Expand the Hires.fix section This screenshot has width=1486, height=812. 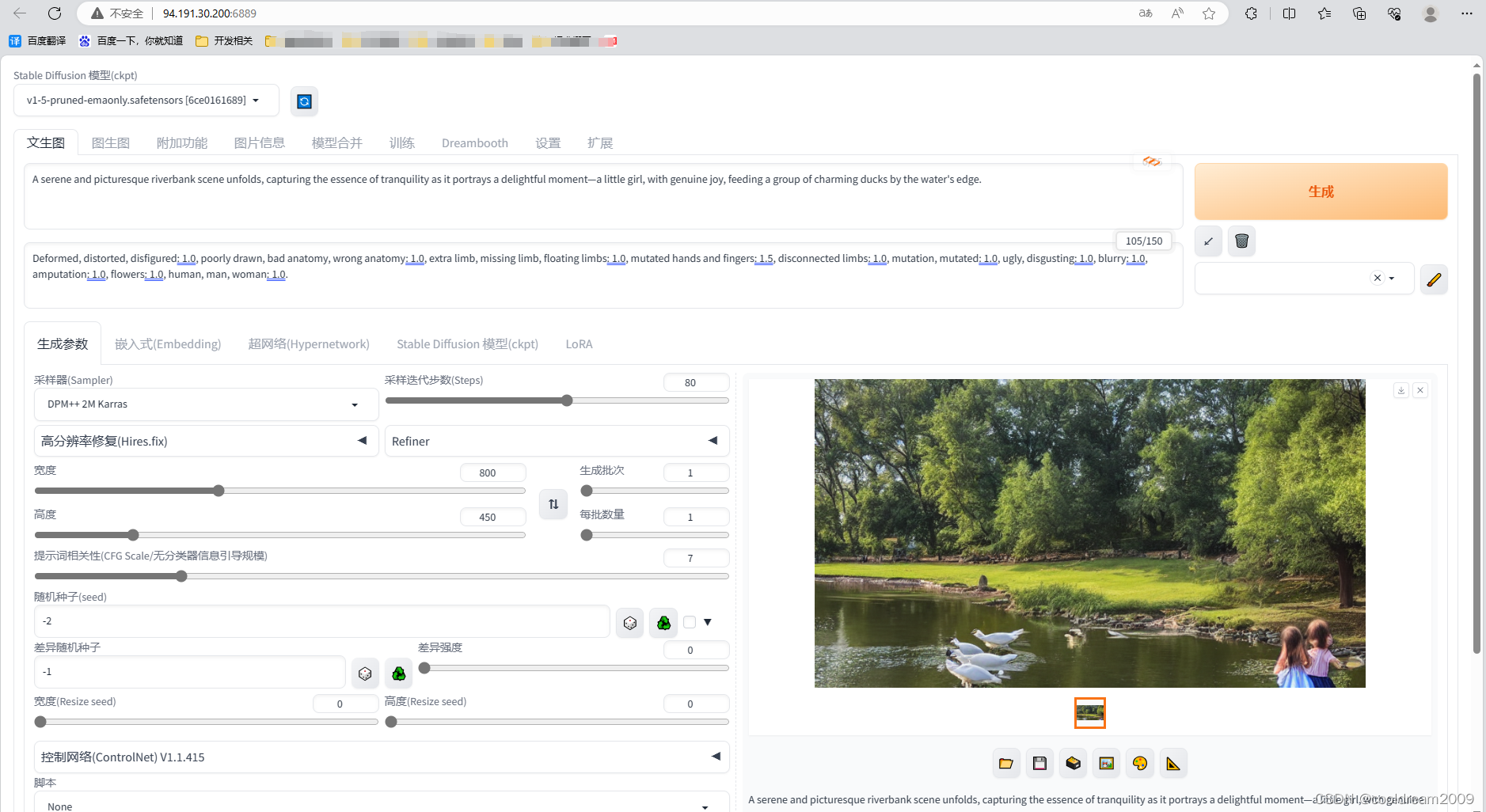[206, 441]
